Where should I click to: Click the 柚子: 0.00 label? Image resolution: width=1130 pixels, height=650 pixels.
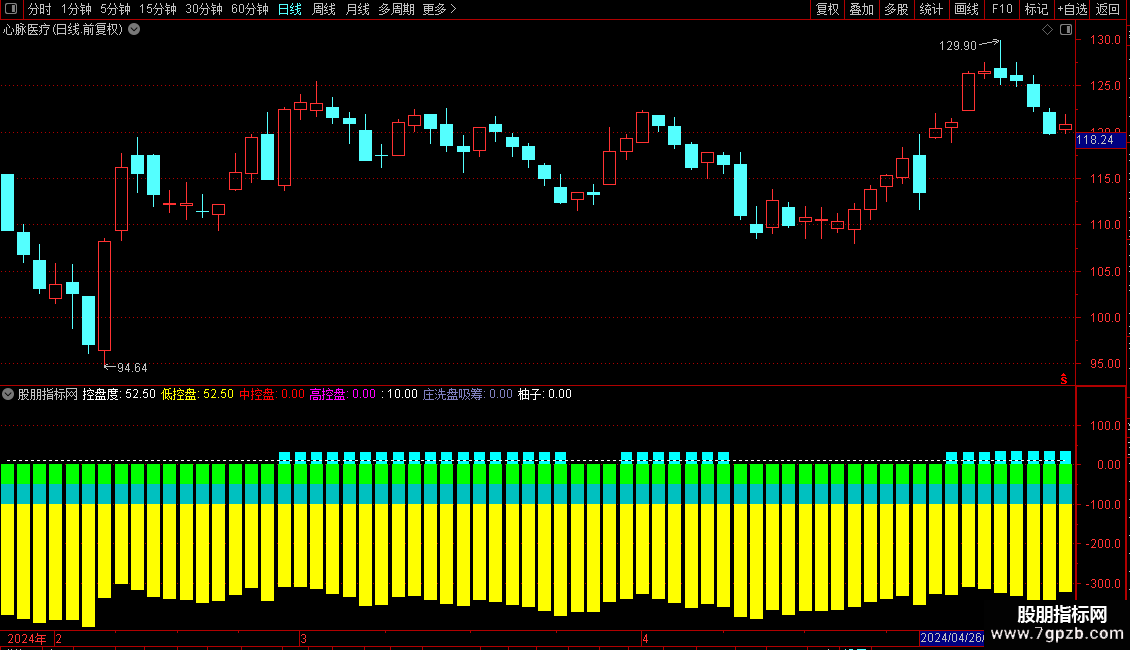tap(545, 394)
